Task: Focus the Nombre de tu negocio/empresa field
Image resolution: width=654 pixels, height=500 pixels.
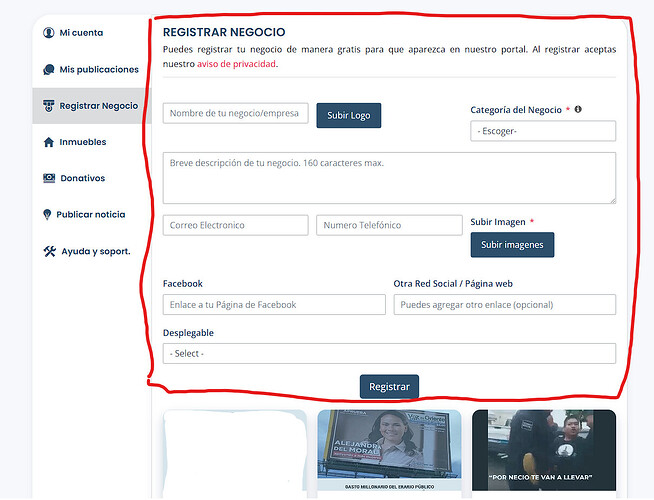Action: [235, 113]
